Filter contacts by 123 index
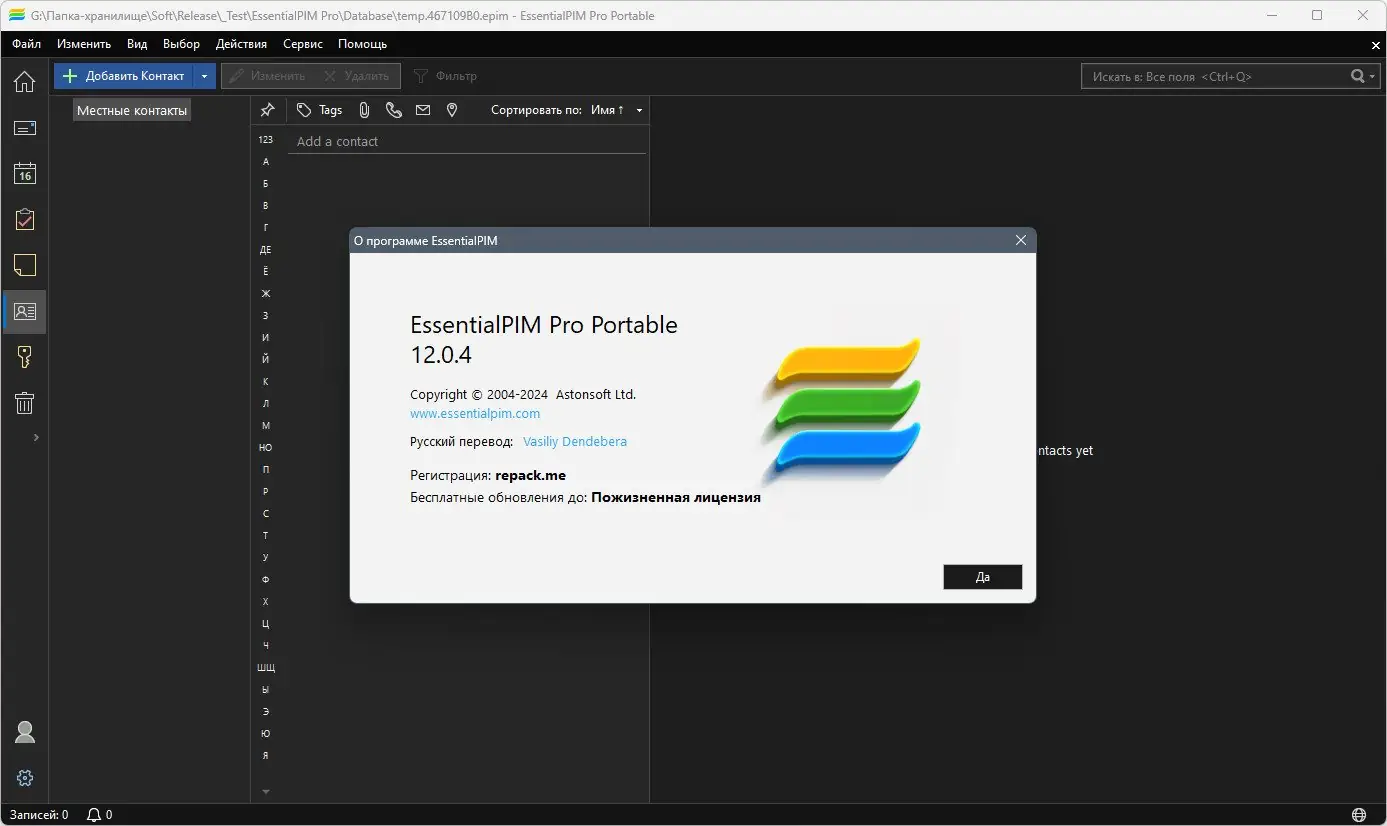 click(x=266, y=139)
